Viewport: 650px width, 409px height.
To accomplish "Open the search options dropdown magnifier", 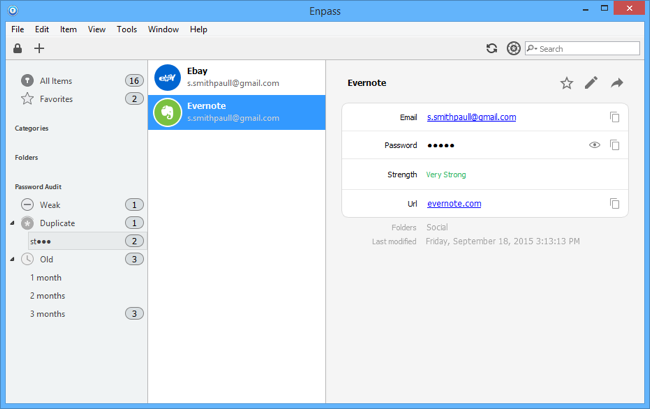I will click(532, 48).
